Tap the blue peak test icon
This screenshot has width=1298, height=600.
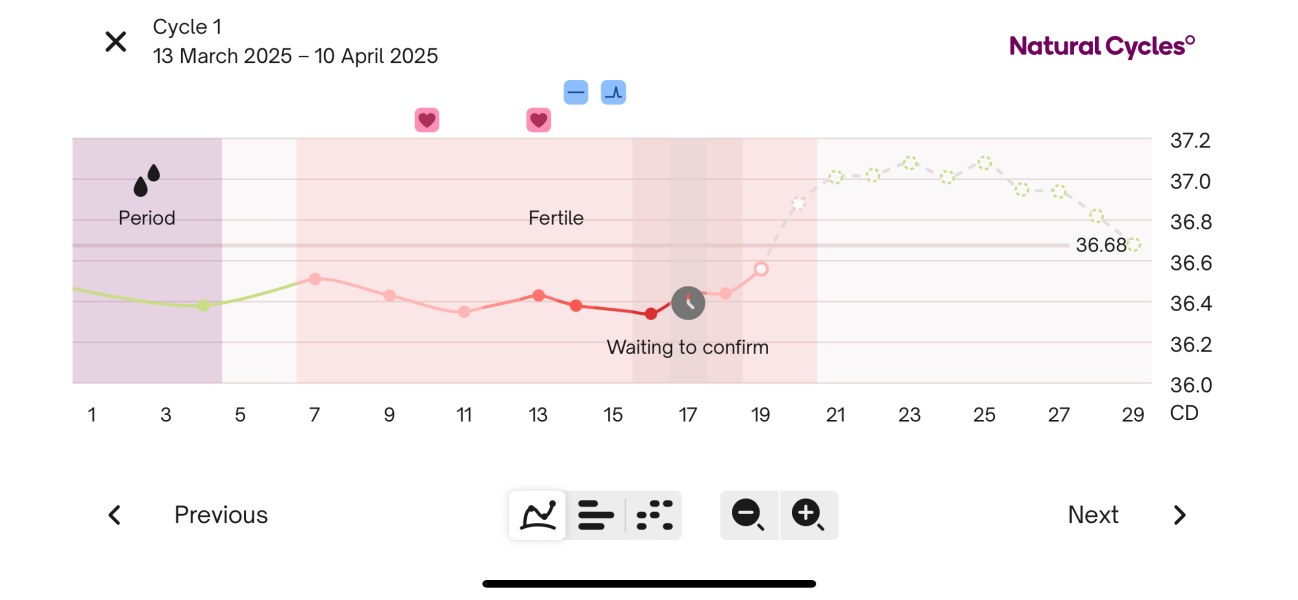(613, 93)
